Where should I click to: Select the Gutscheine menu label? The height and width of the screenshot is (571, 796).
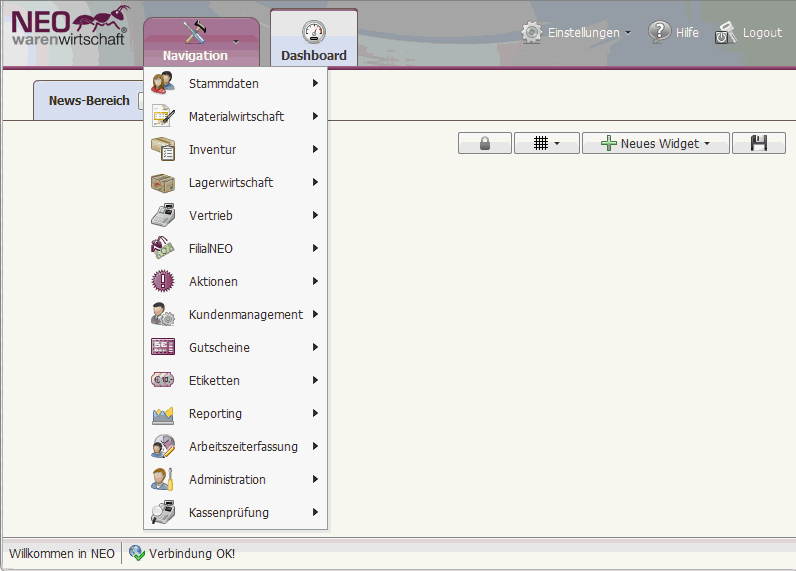219,348
